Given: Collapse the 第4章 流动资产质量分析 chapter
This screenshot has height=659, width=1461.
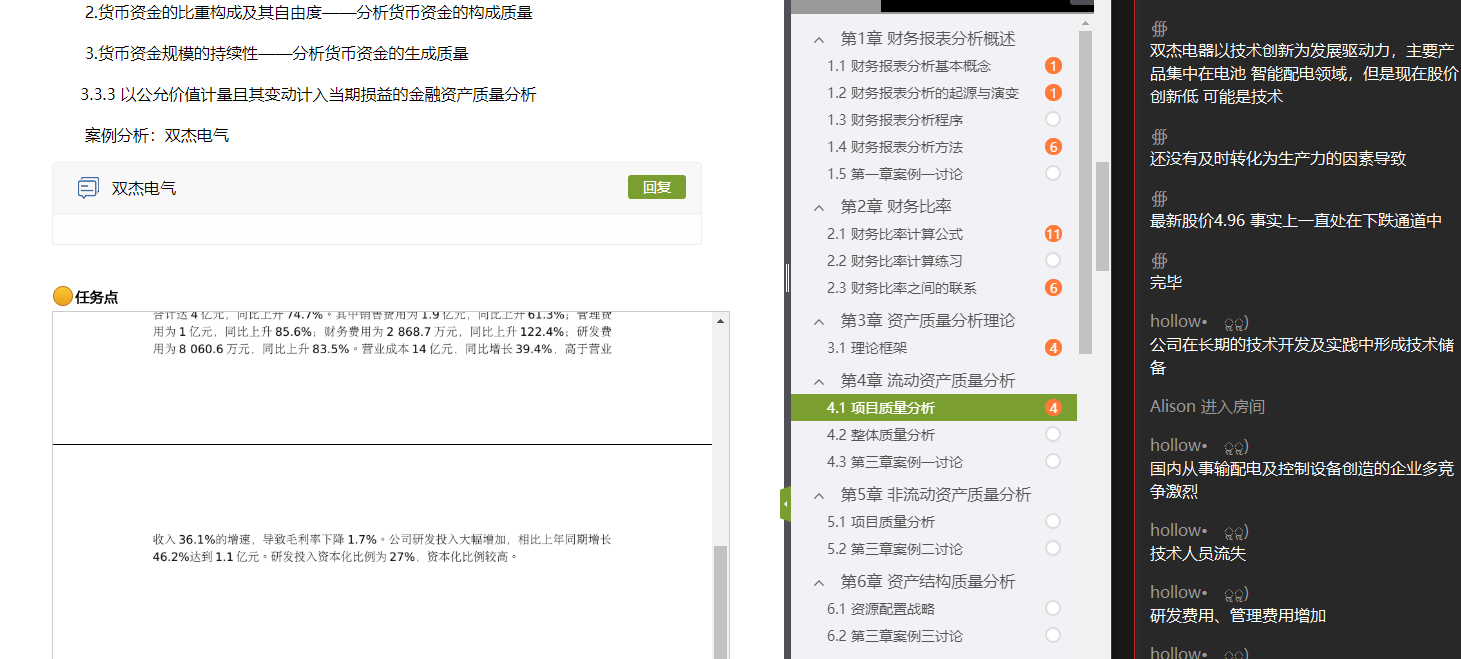Looking at the screenshot, I should coord(819,381).
